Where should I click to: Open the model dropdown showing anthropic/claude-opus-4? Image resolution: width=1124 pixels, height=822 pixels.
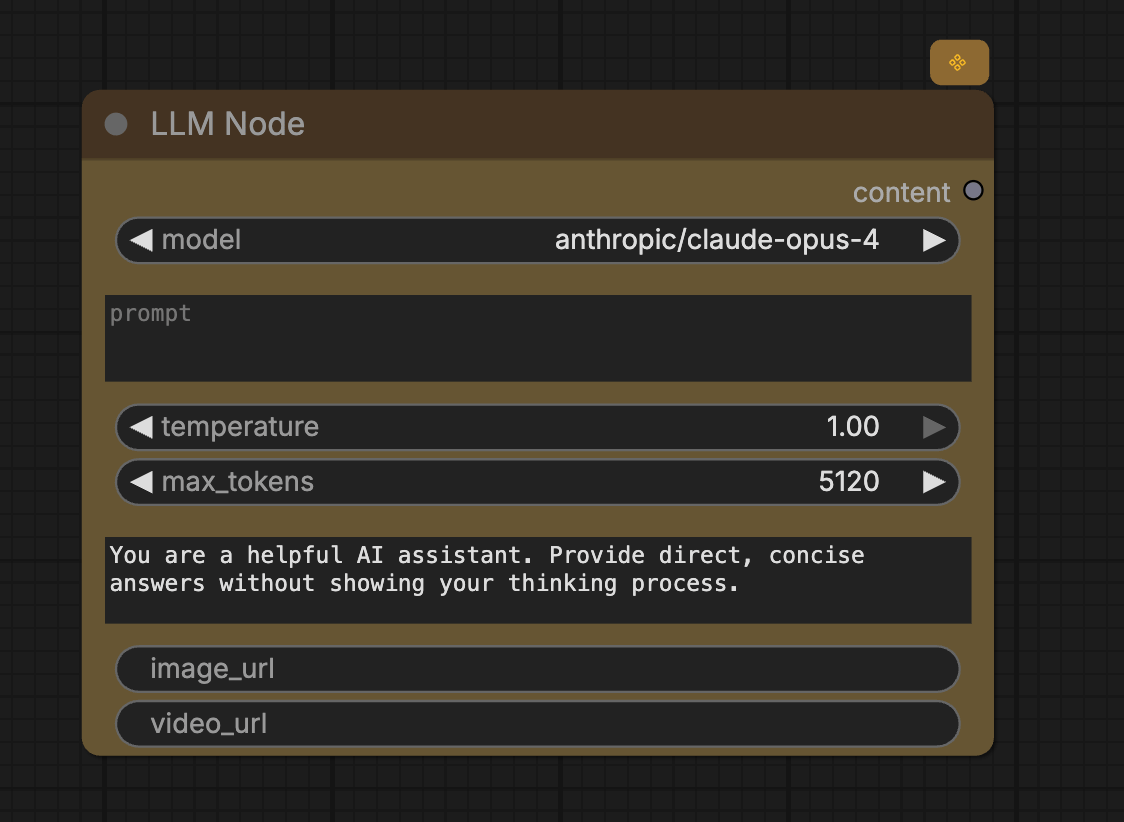(538, 240)
